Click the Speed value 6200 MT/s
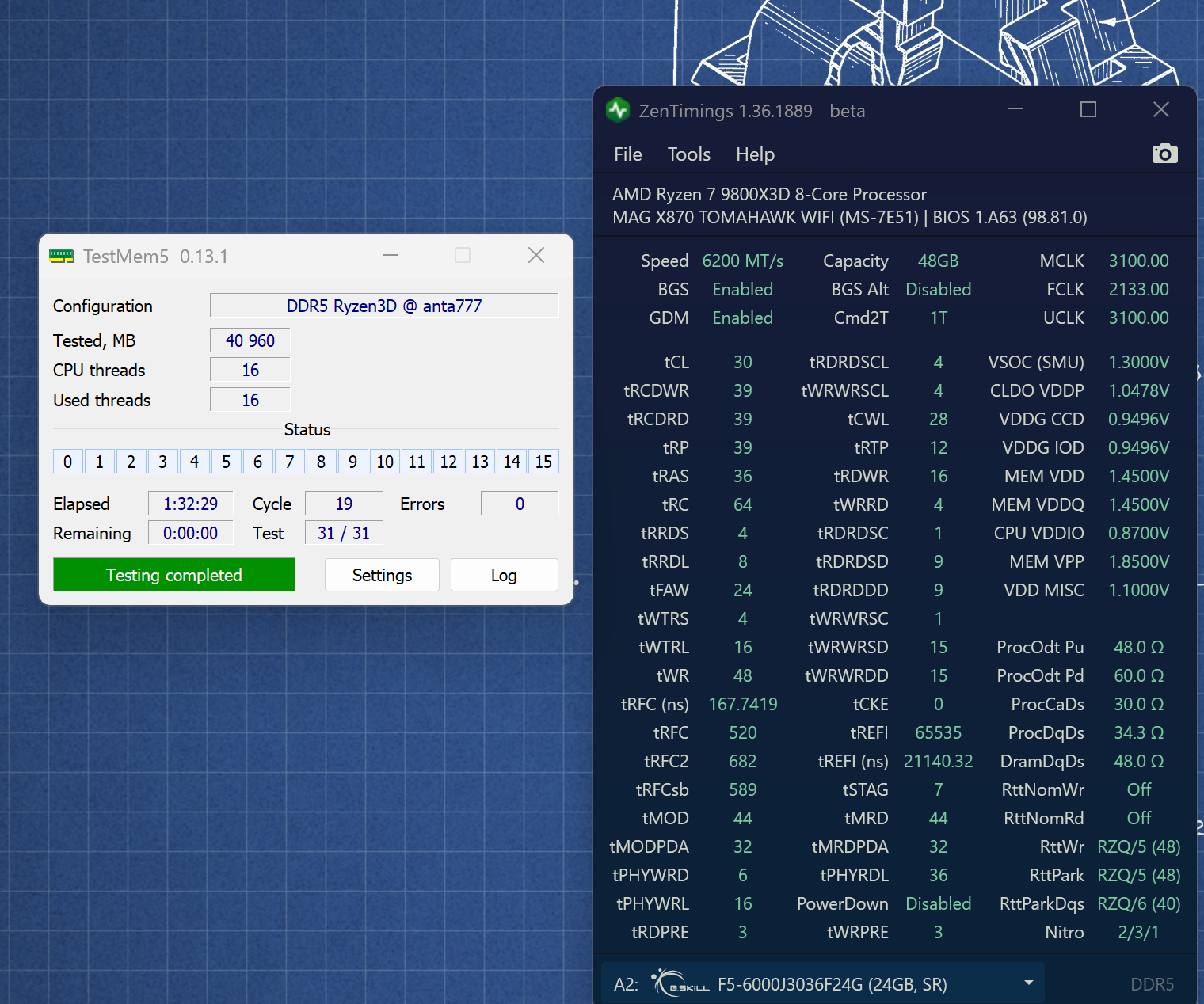This screenshot has height=1004, width=1204. point(743,261)
